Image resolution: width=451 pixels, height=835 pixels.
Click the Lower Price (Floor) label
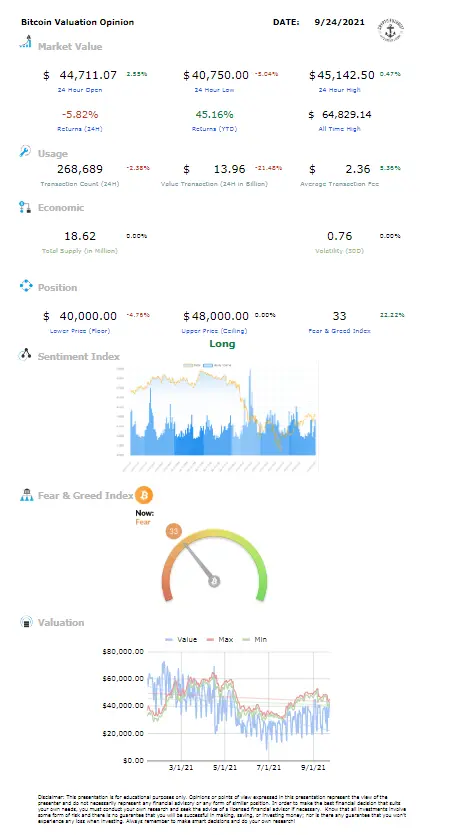click(80, 331)
